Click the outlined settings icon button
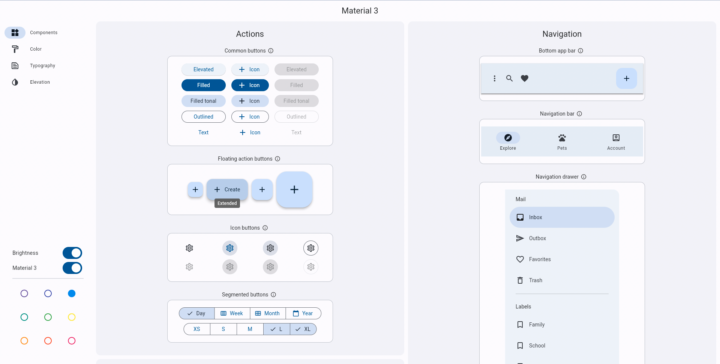Viewport: 720px width, 364px height. pos(311,248)
